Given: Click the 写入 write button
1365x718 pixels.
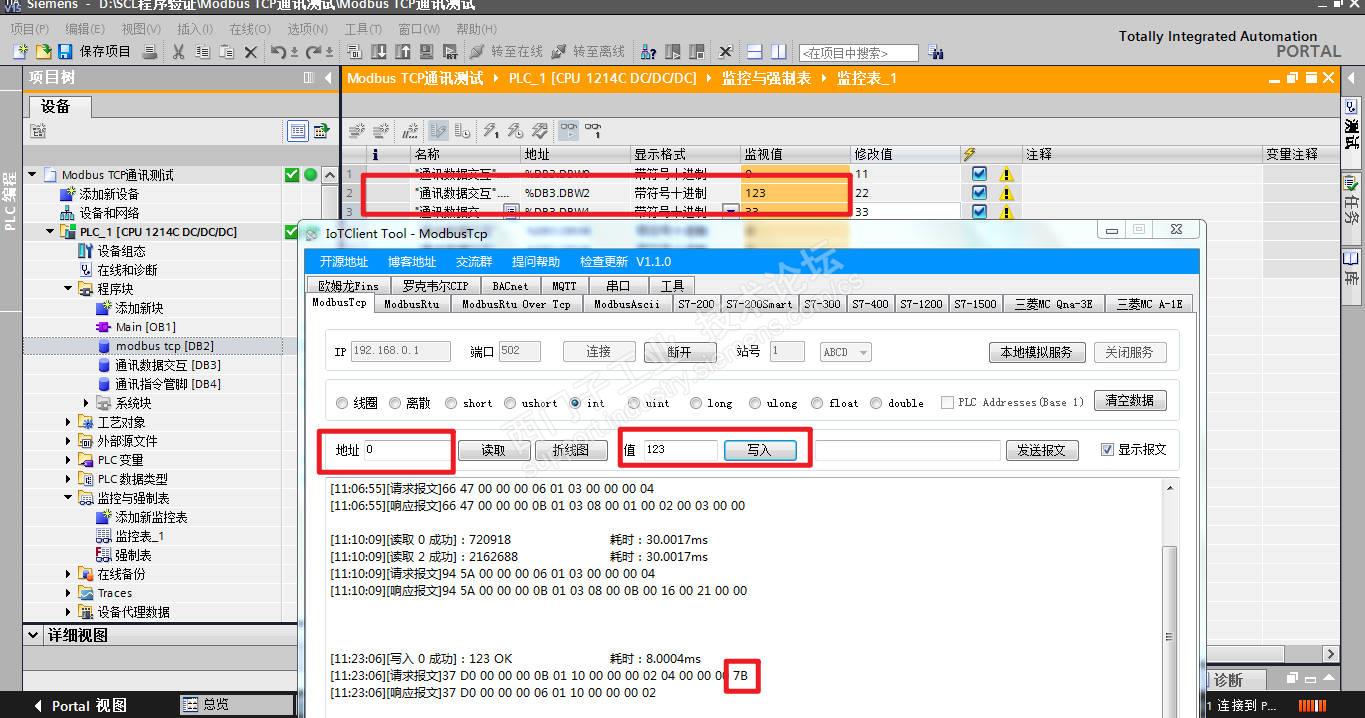Looking at the screenshot, I should (x=760, y=450).
